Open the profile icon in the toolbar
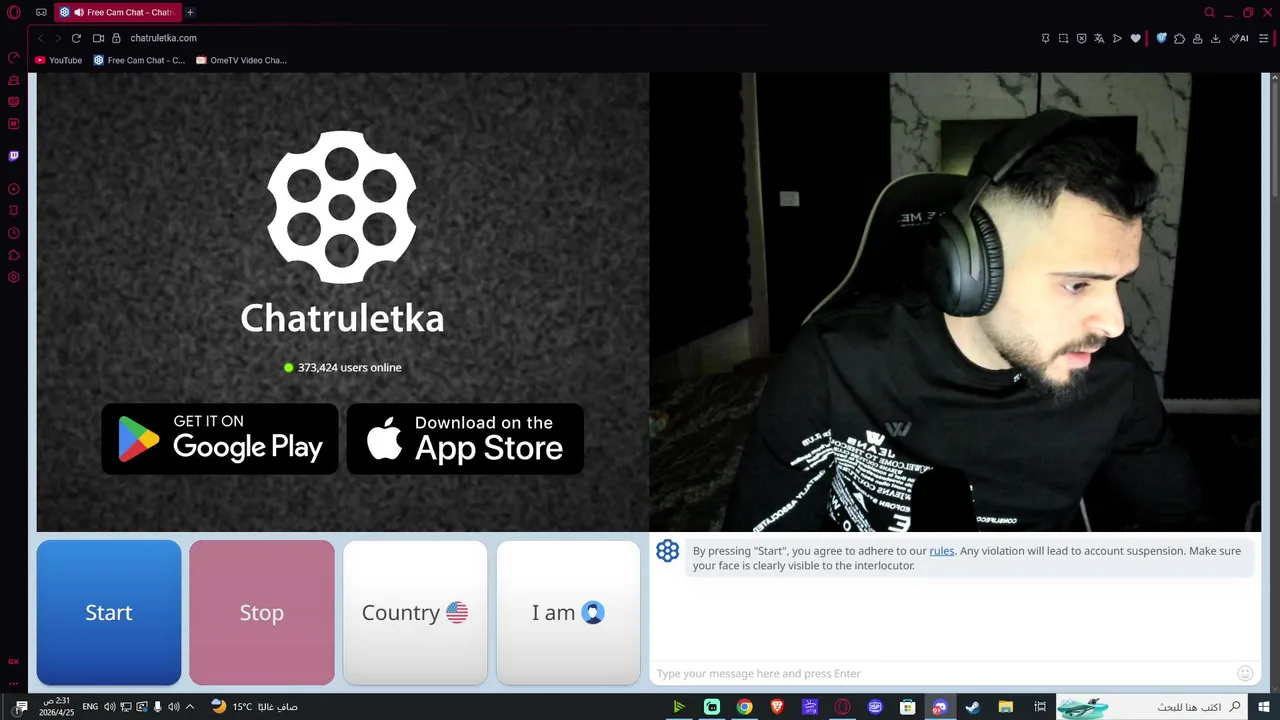Viewport: 1280px width, 720px height. click(1197, 38)
